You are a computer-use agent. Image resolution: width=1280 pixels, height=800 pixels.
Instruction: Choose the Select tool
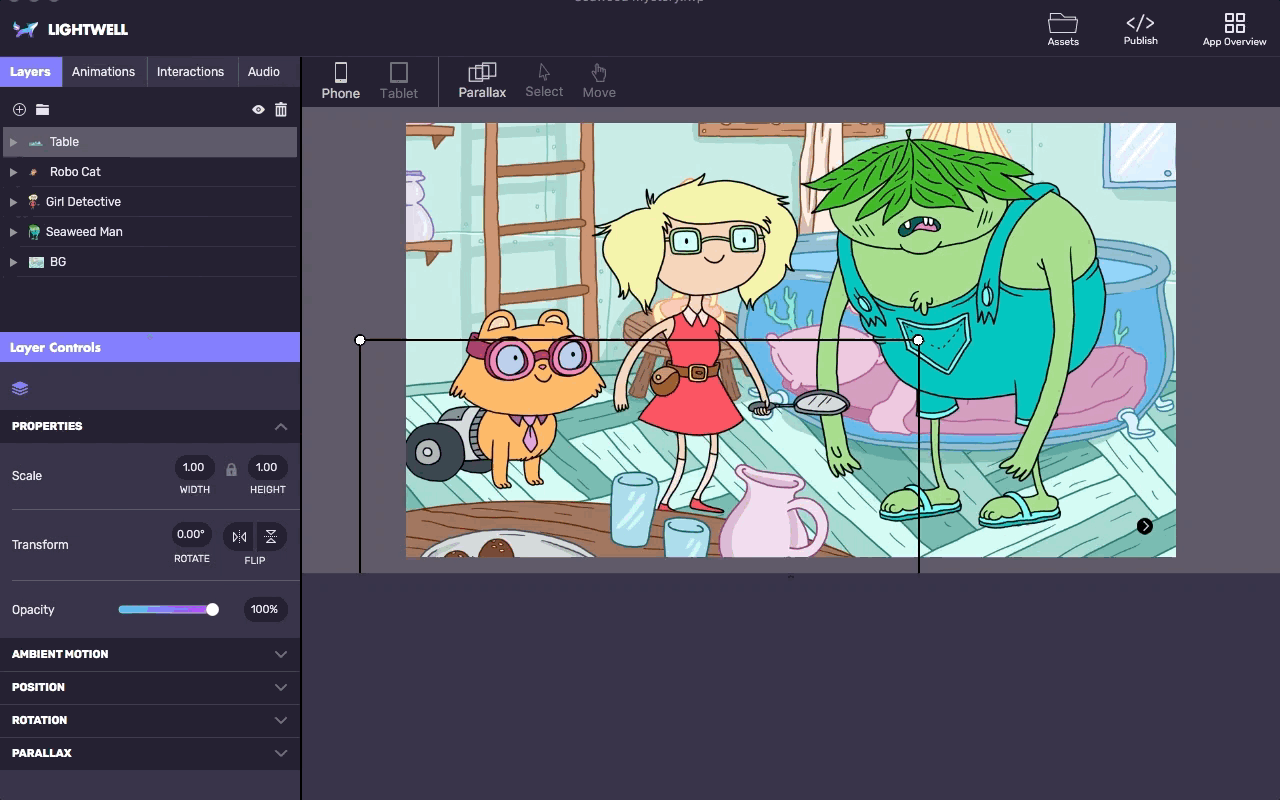(x=544, y=81)
